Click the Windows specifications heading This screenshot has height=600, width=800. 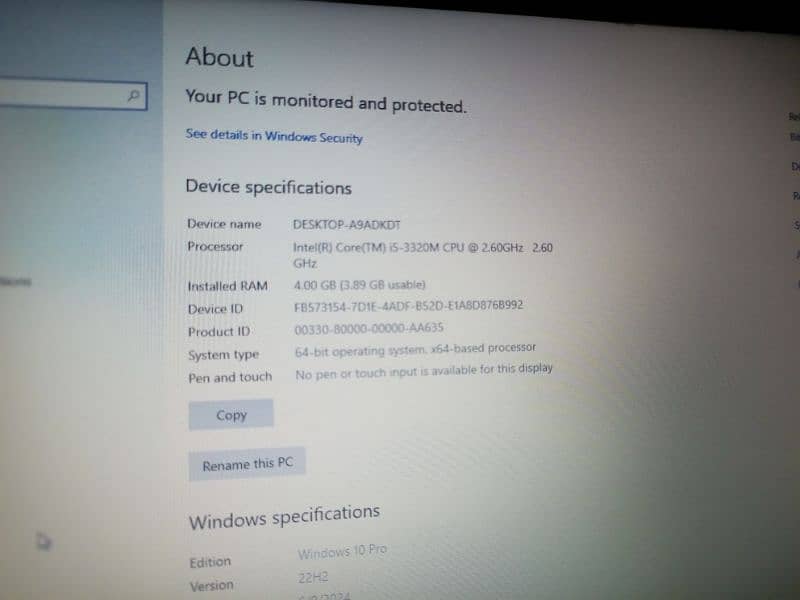click(284, 517)
